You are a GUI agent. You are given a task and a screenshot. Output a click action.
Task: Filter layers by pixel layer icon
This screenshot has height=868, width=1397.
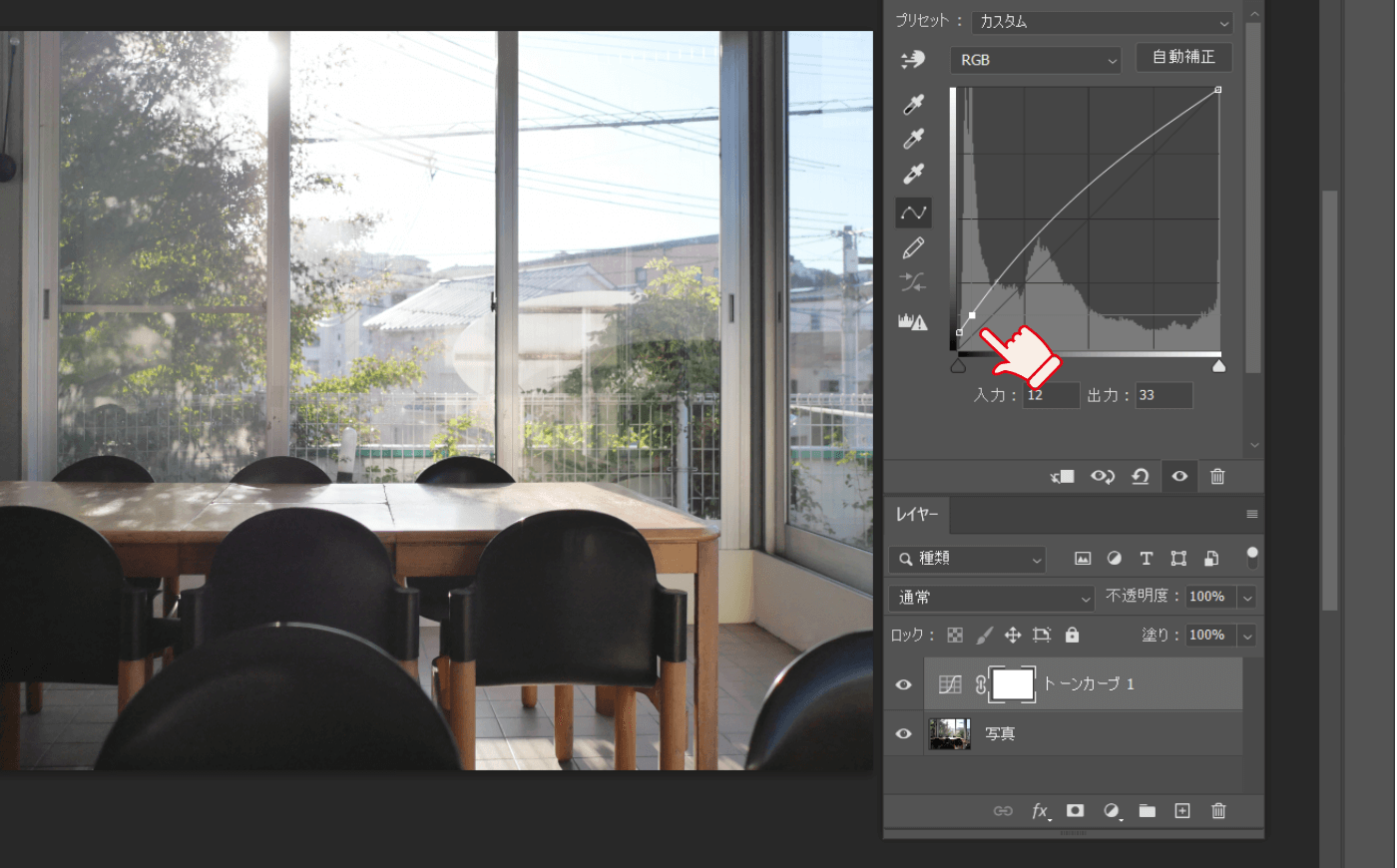1083,559
